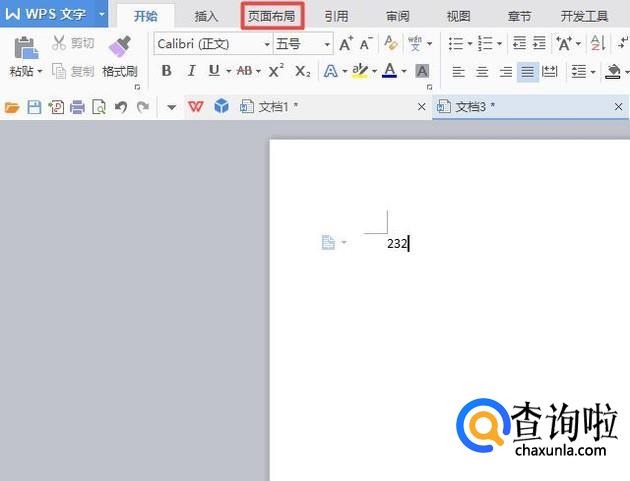Click the Print icon in quick access bar

(77, 107)
